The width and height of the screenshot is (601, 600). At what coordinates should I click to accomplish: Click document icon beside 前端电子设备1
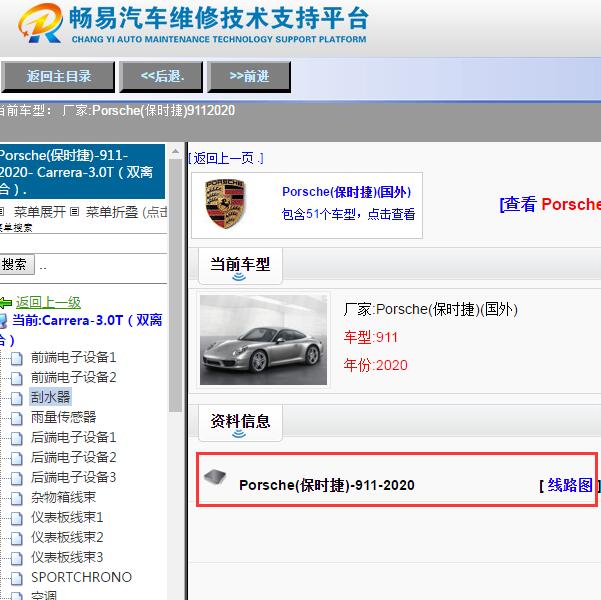tap(16, 358)
